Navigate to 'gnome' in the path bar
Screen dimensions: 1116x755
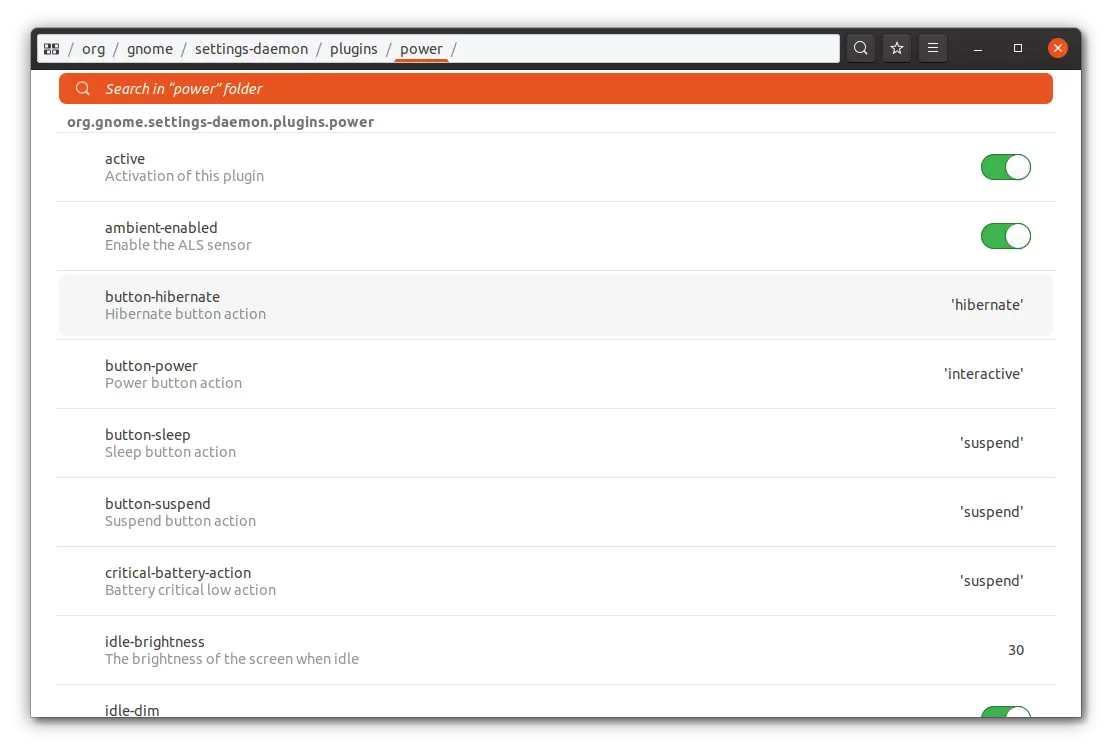coord(149,49)
